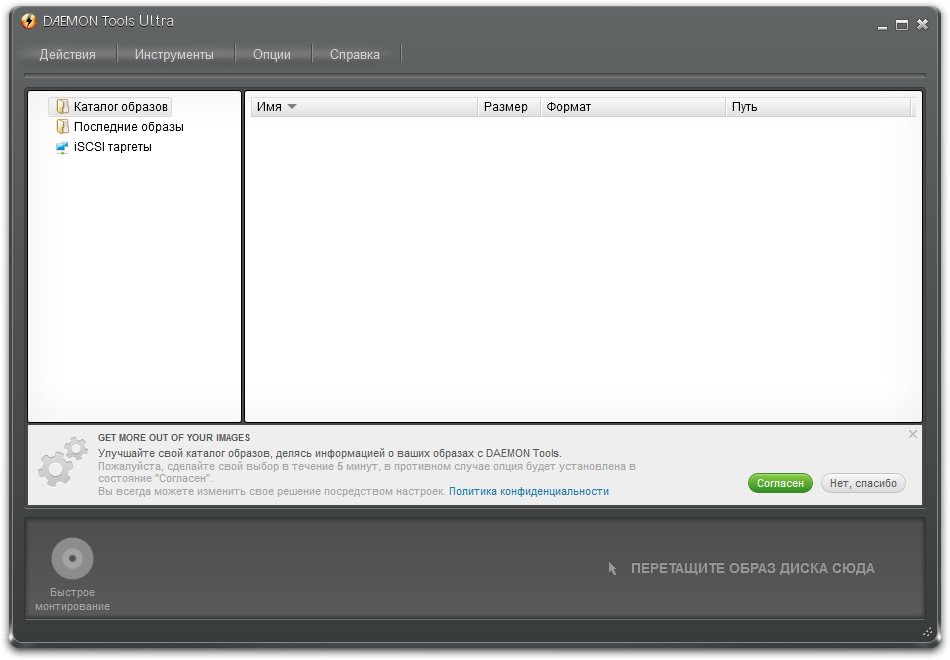Click the green Согласен button
950x660 pixels.
pos(780,483)
